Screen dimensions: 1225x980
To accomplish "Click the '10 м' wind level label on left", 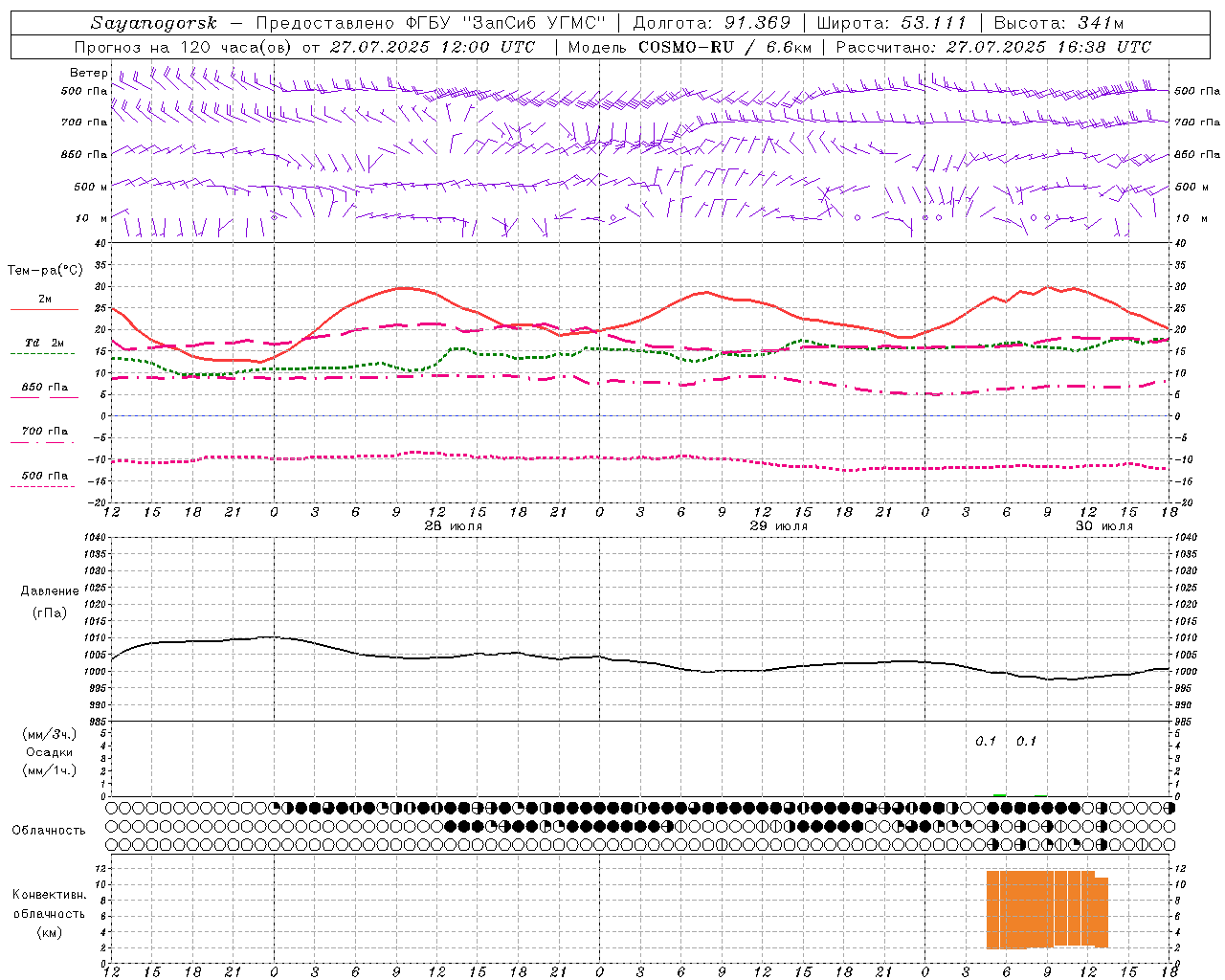I will [x=92, y=218].
